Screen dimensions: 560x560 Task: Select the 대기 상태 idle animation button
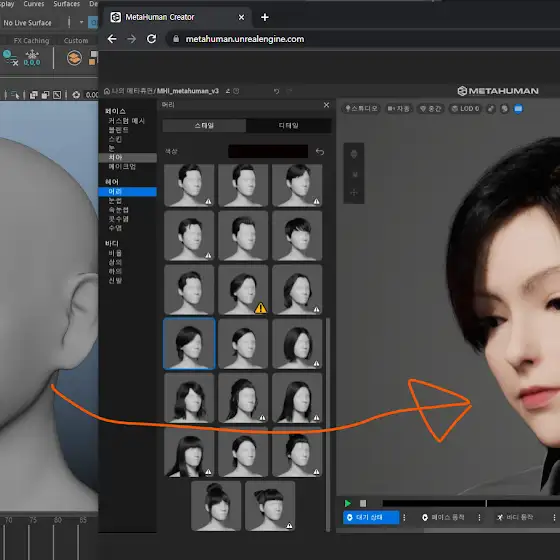pyautogui.click(x=371, y=518)
